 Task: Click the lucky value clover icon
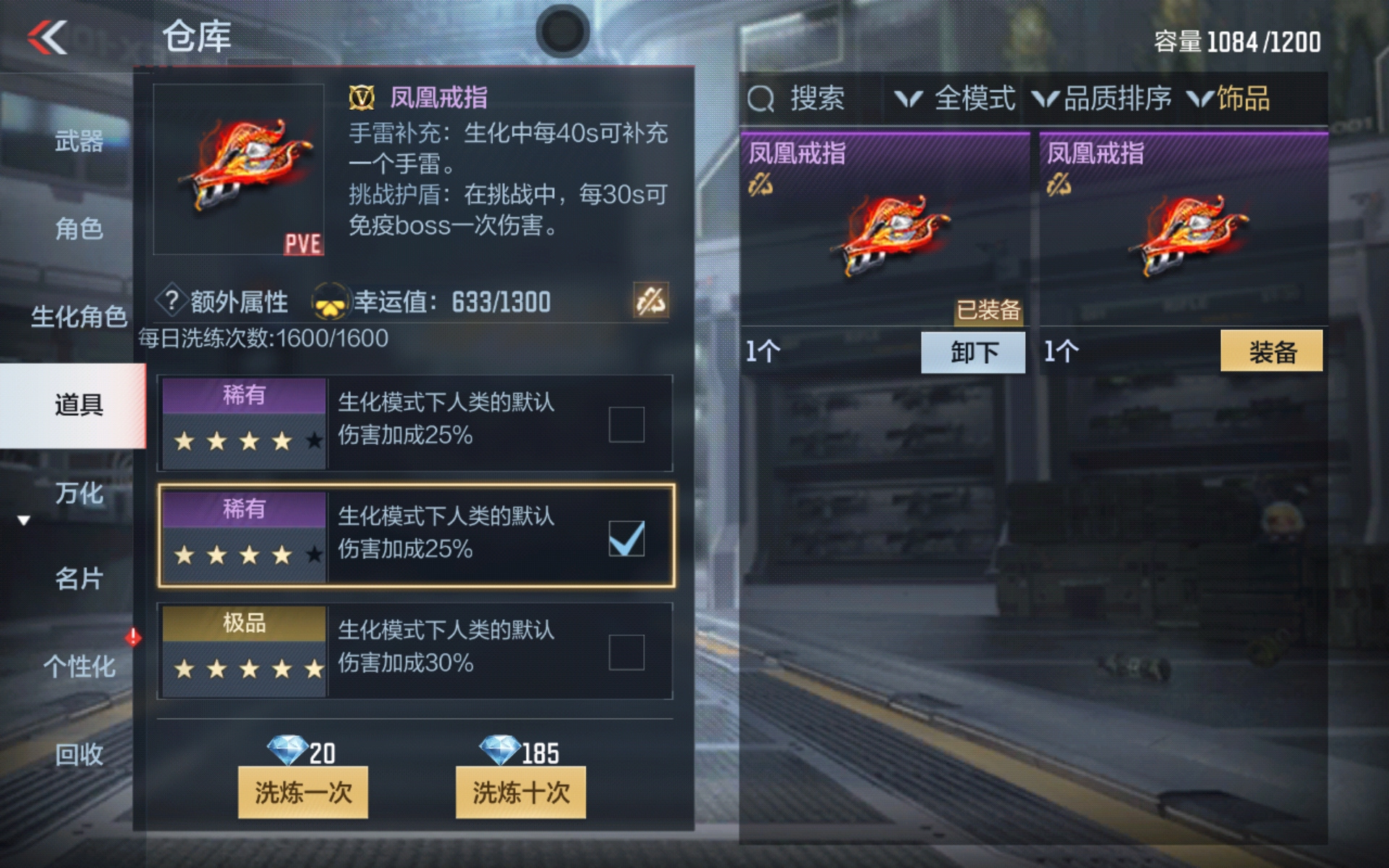coord(330,302)
